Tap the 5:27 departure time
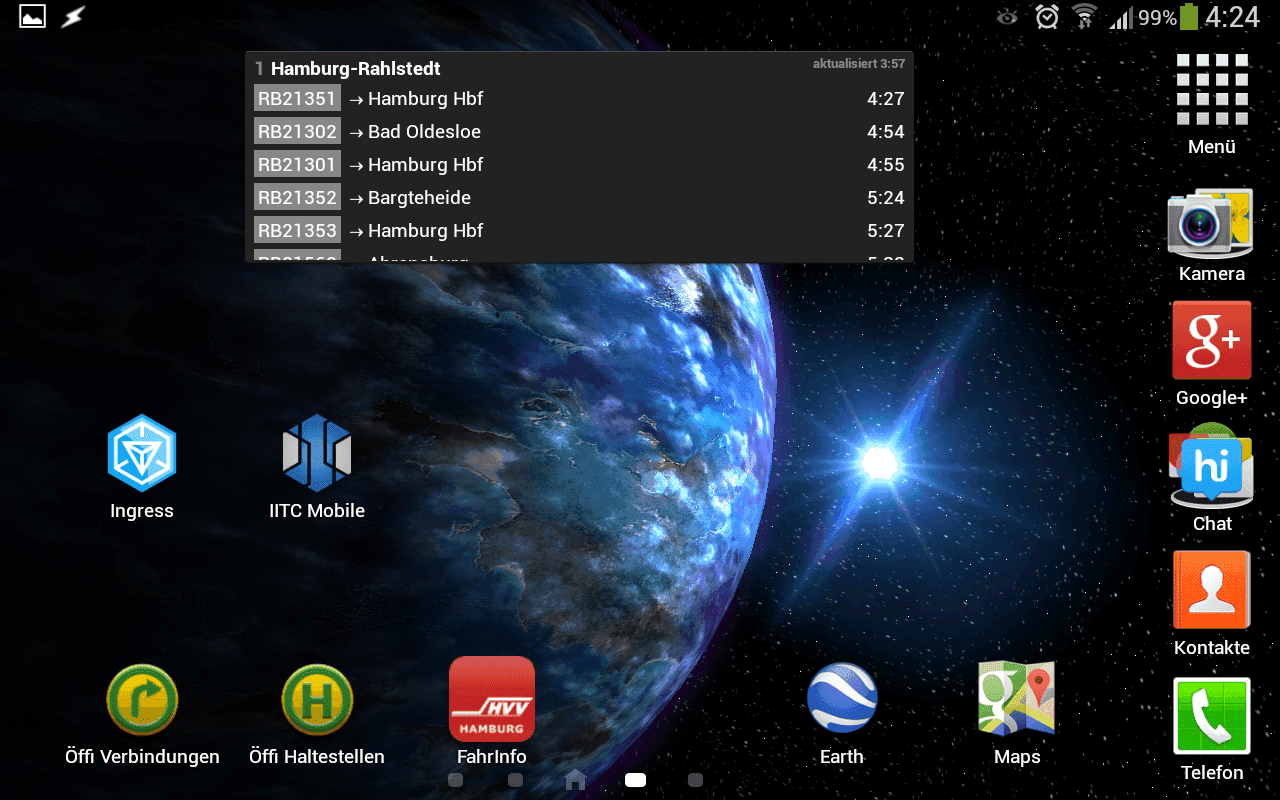1280x800 pixels. click(886, 231)
